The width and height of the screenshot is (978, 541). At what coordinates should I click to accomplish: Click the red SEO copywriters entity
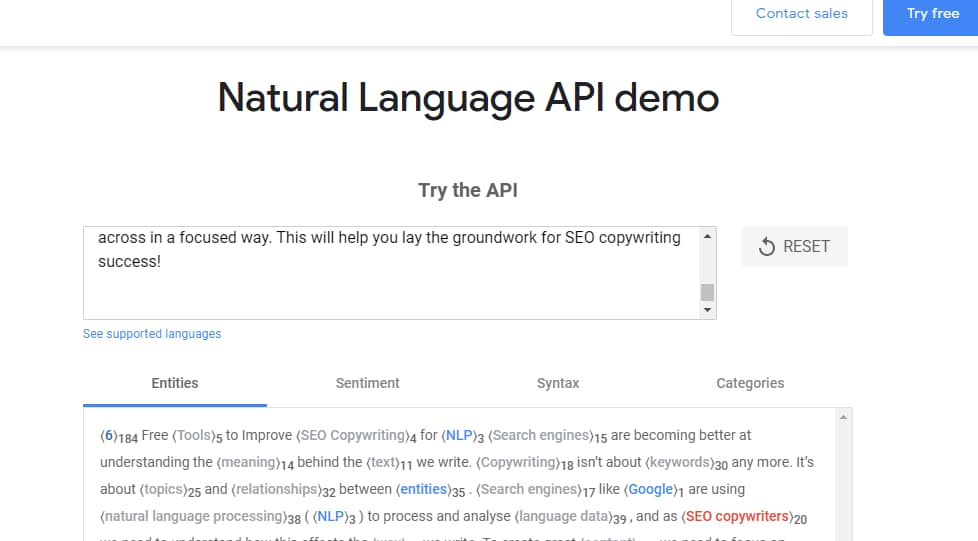735,517
